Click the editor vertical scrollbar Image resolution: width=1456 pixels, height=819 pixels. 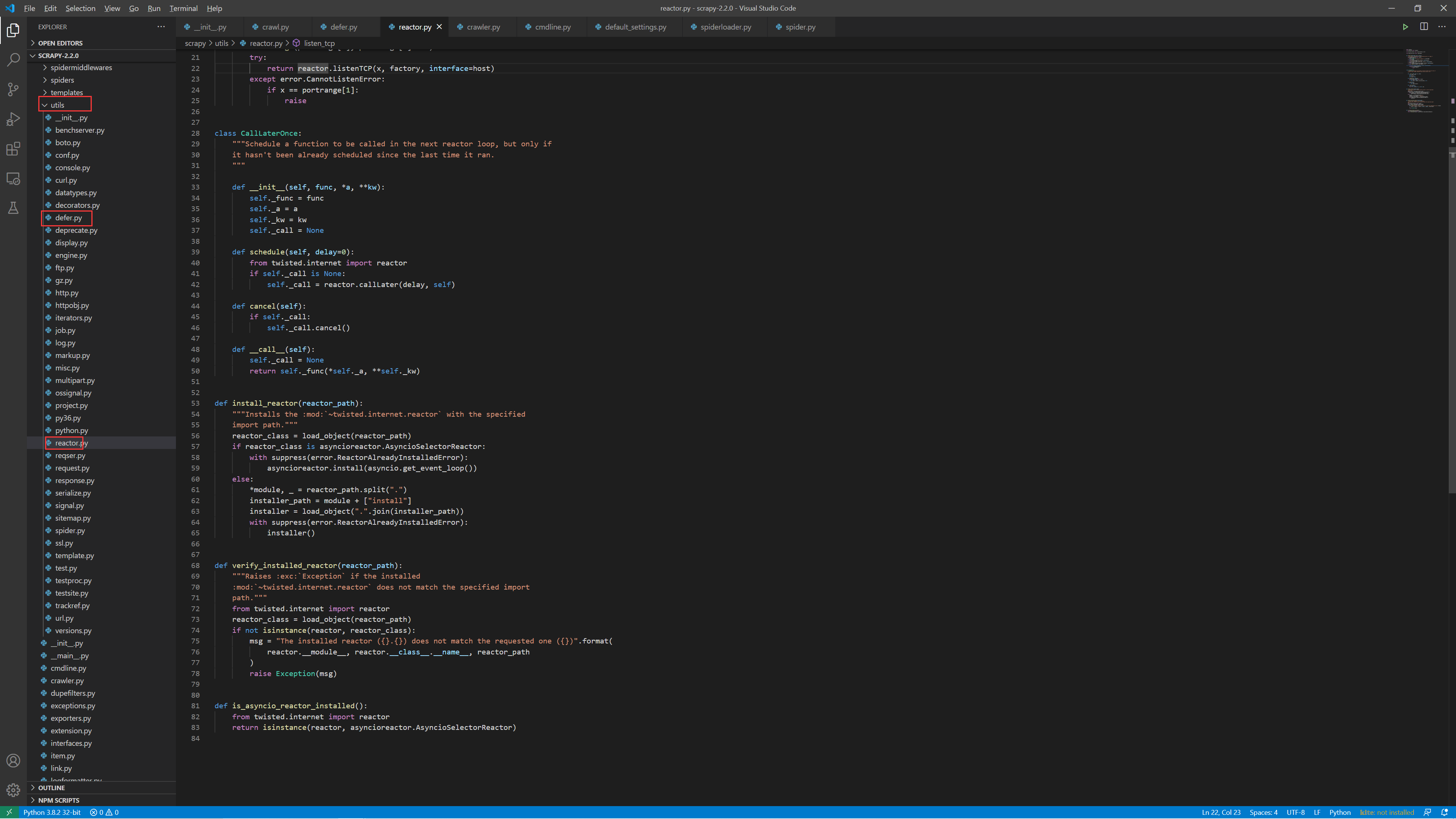[x=1452, y=271]
